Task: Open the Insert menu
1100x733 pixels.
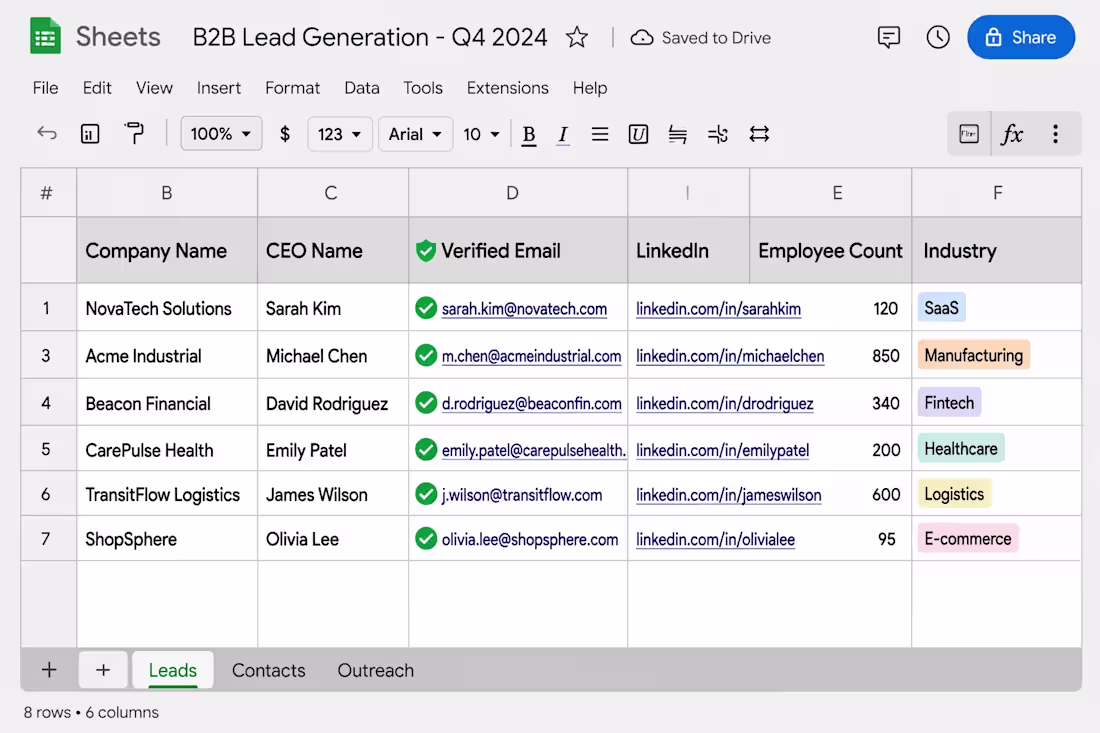Action: tap(218, 88)
